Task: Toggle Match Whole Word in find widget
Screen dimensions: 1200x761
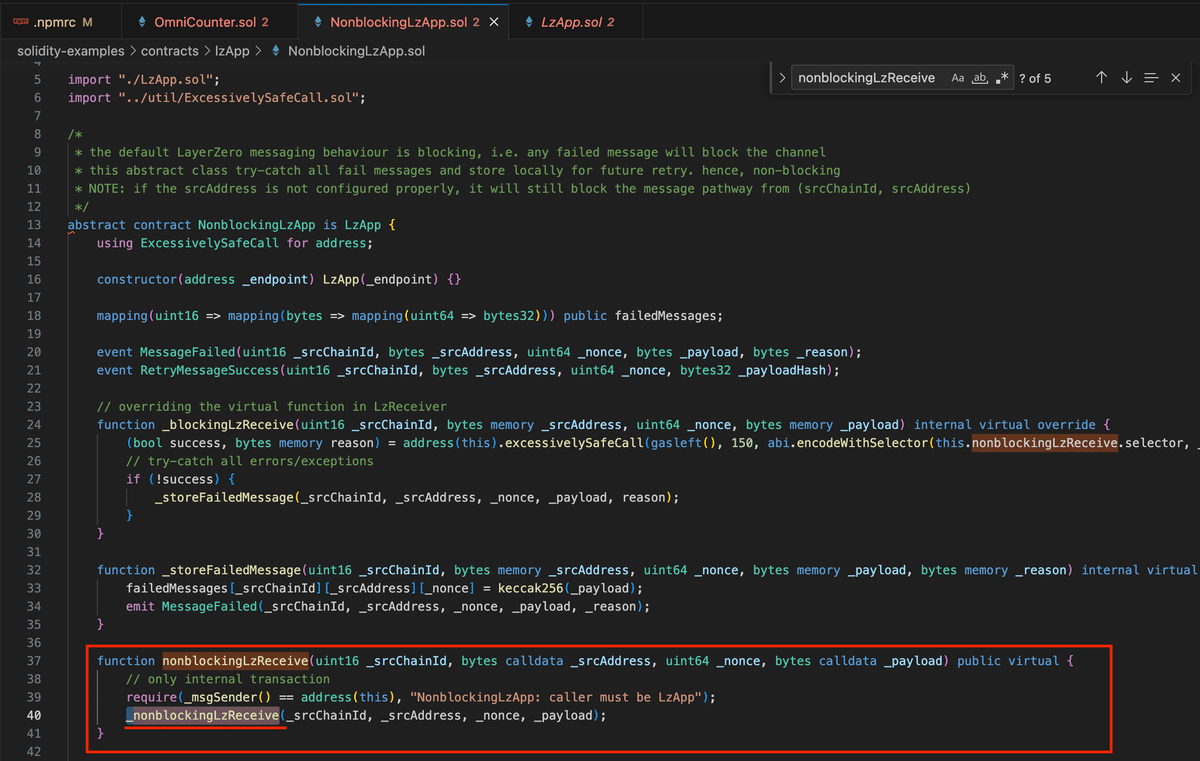Action: tap(980, 78)
